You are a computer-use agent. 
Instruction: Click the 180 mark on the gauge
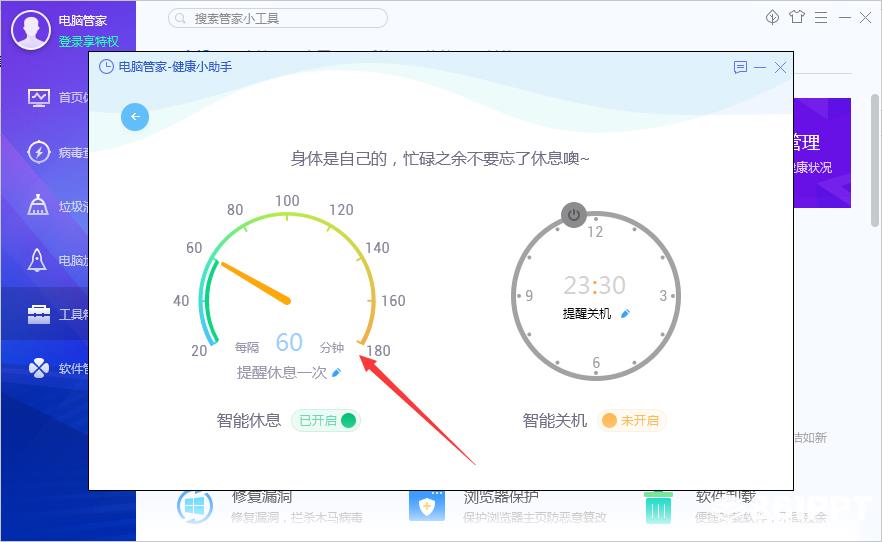pos(378,351)
